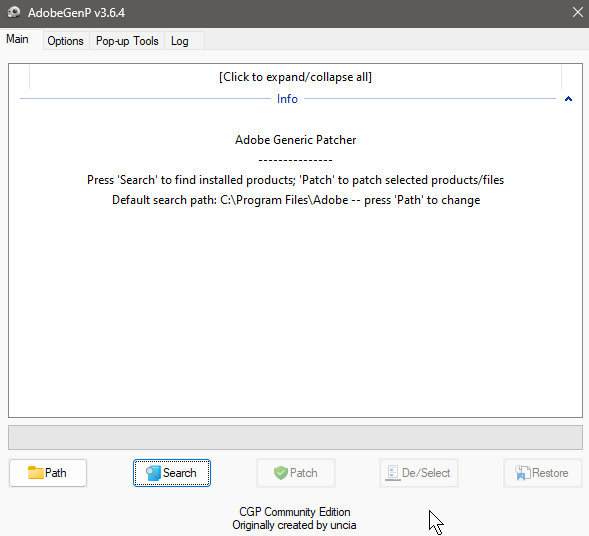The image size is (589, 536).
Task: Close the AdobeGenP window
Action: coord(578,12)
